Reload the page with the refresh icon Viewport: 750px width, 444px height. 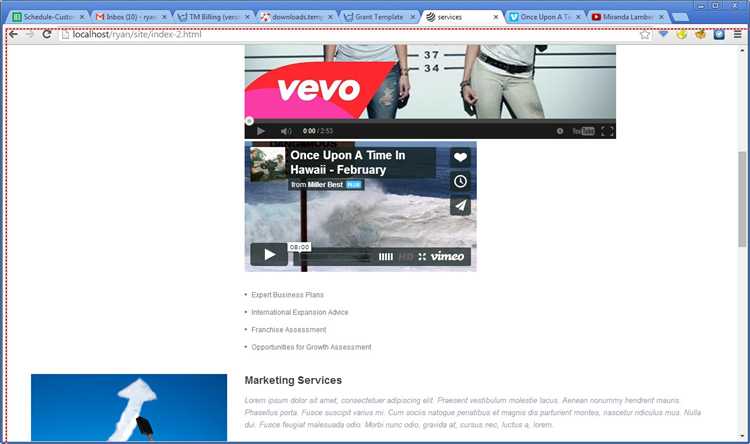46,34
